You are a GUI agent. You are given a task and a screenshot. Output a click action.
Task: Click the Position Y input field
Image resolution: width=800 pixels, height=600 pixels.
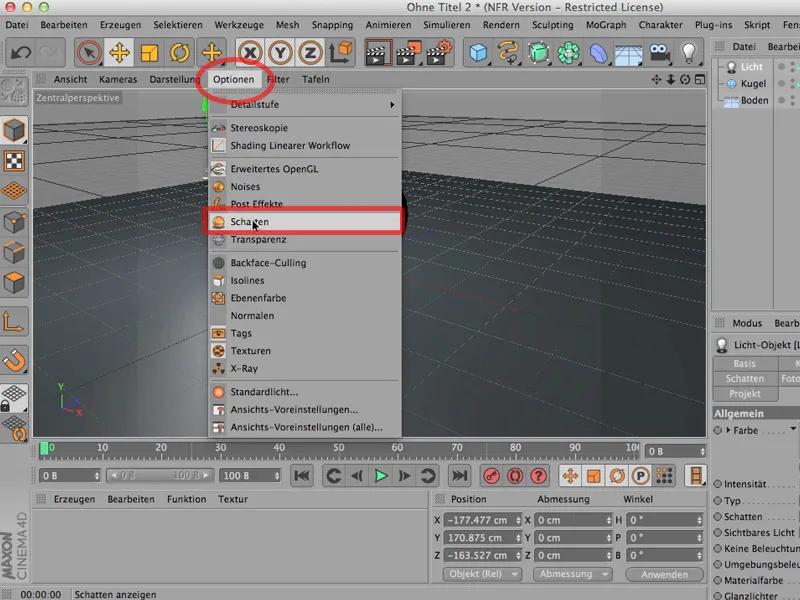[x=482, y=538]
